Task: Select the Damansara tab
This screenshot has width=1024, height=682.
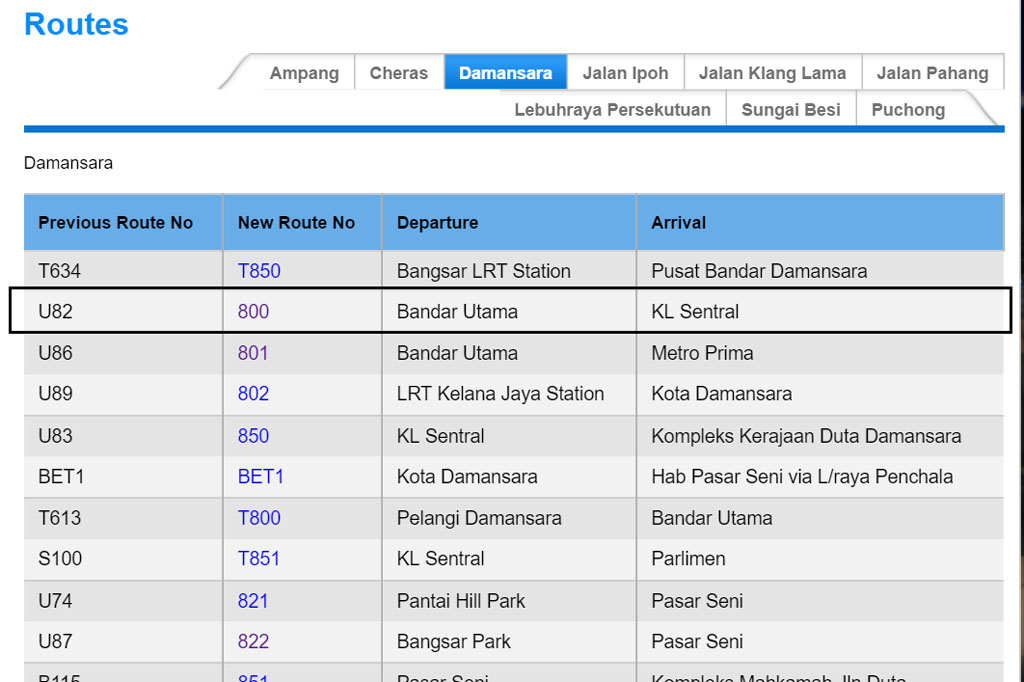Action: [505, 73]
